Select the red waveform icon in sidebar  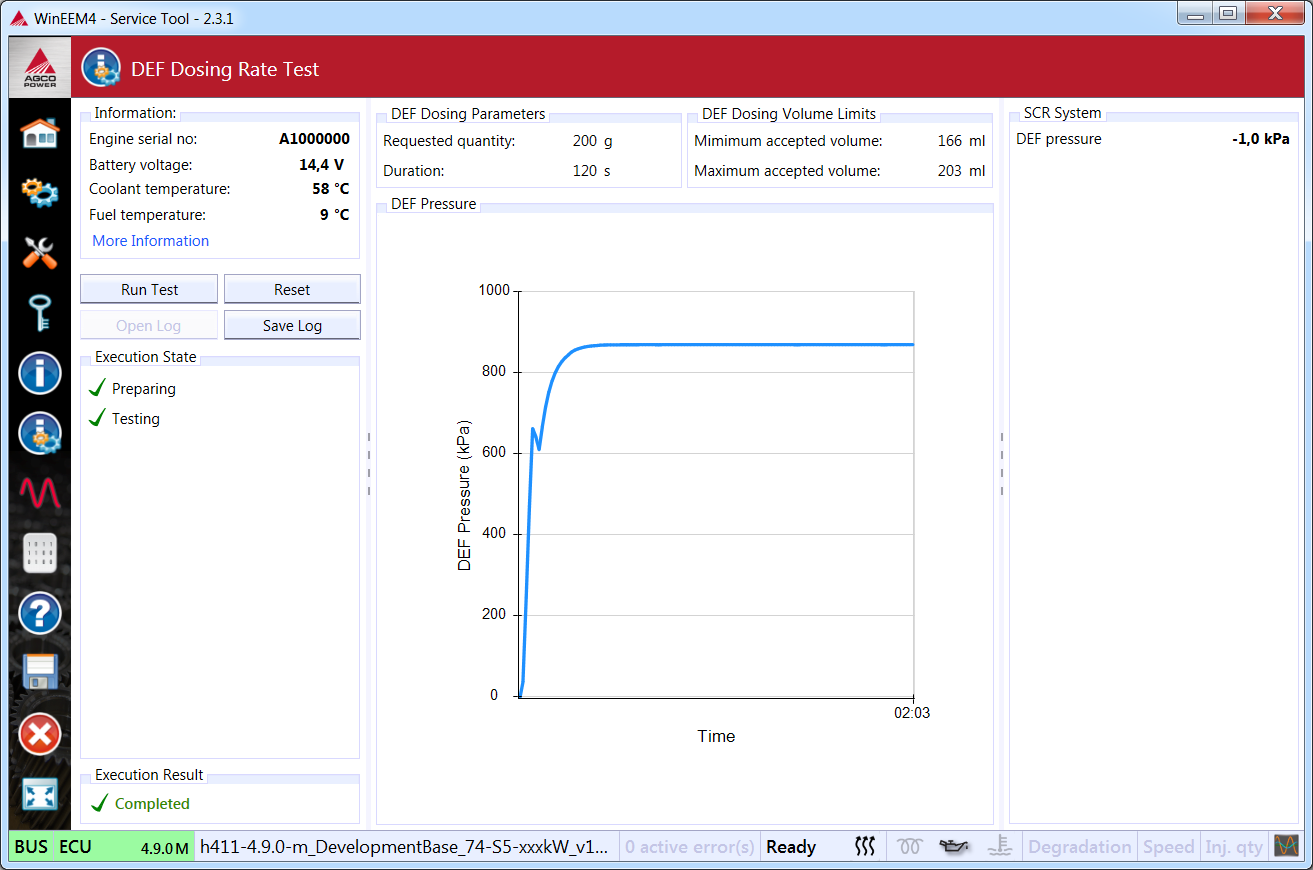point(40,492)
